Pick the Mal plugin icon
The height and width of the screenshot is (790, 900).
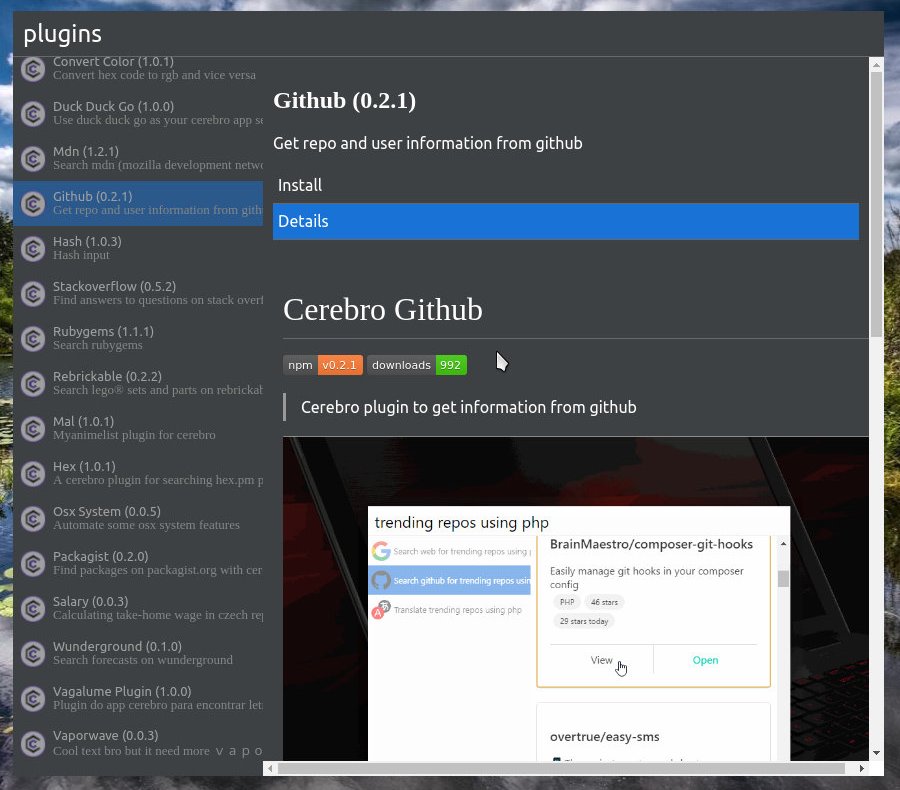click(x=33, y=428)
